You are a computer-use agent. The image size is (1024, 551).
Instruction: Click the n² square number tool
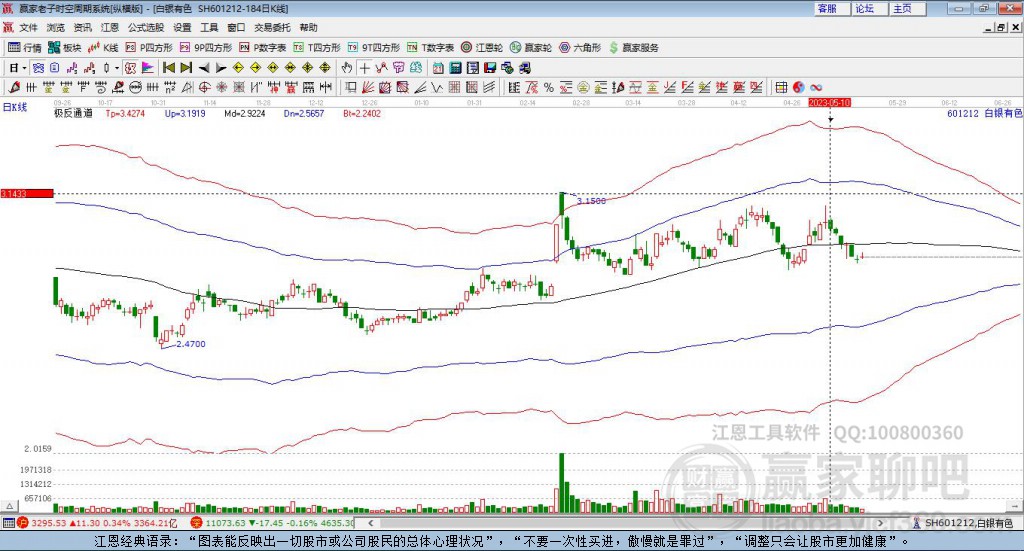coord(170,87)
